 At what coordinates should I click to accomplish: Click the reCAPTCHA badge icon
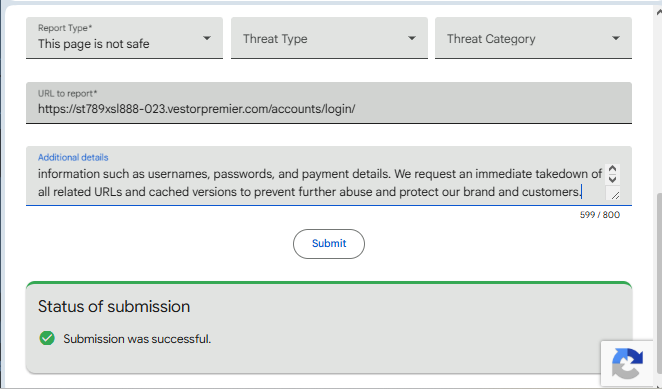(627, 363)
